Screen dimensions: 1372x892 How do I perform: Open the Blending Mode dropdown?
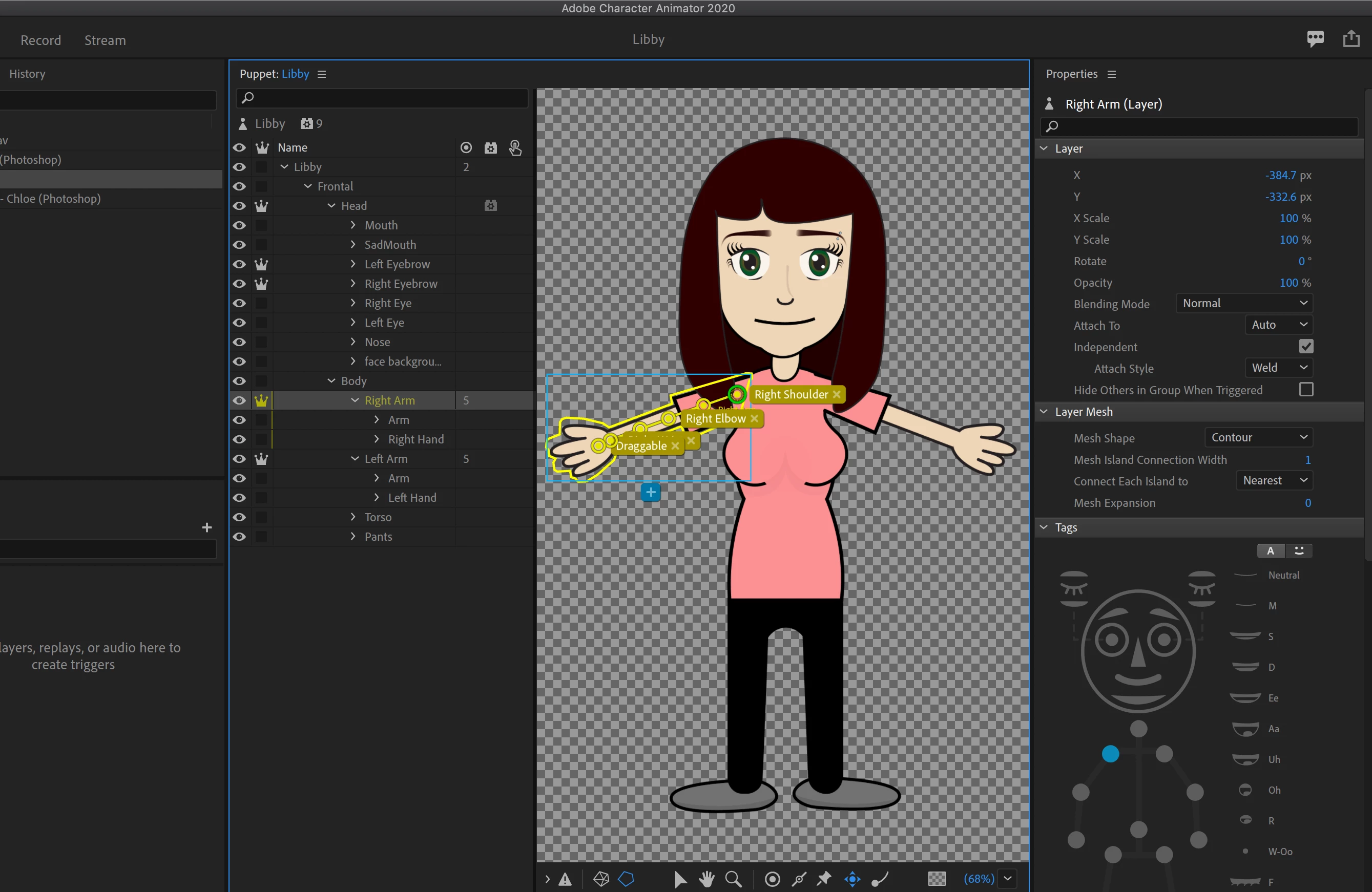(x=1244, y=303)
